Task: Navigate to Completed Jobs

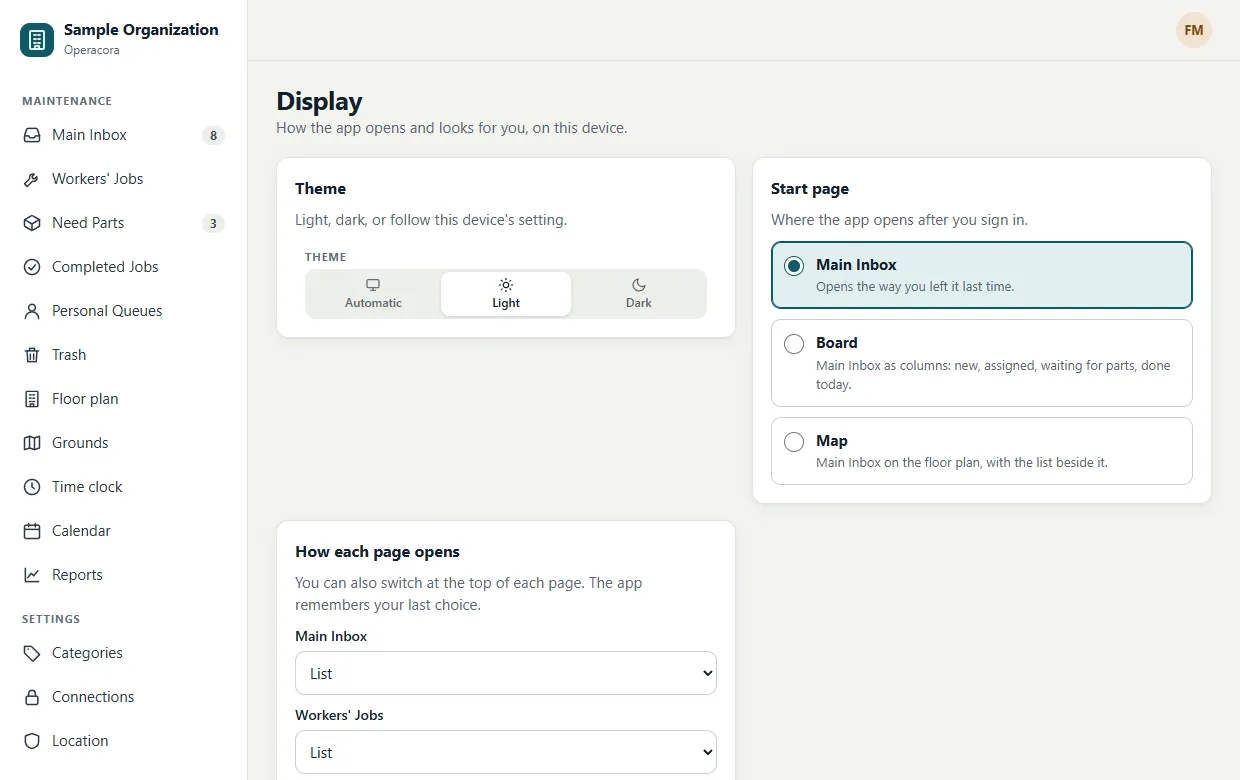Action: point(123,267)
